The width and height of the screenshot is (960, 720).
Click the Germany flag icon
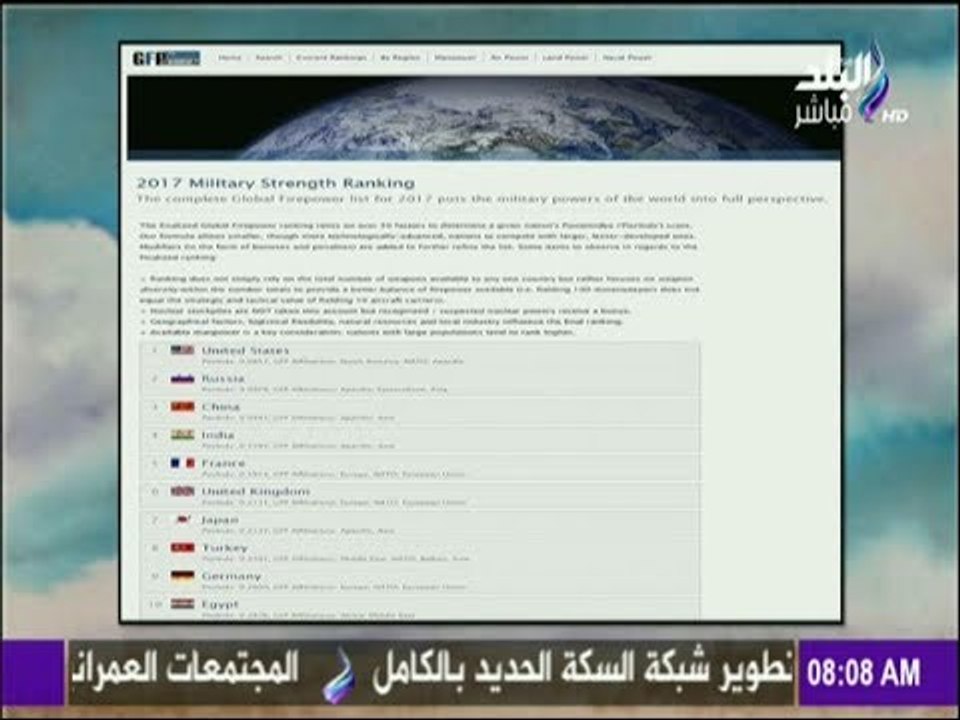[x=182, y=576]
